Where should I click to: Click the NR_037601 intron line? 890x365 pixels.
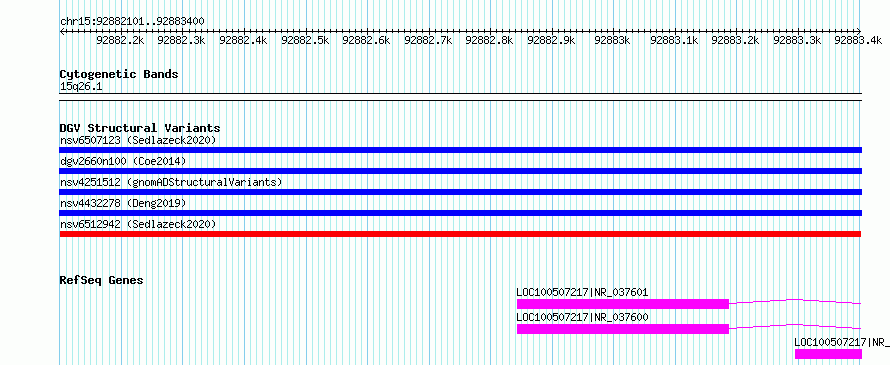click(795, 300)
